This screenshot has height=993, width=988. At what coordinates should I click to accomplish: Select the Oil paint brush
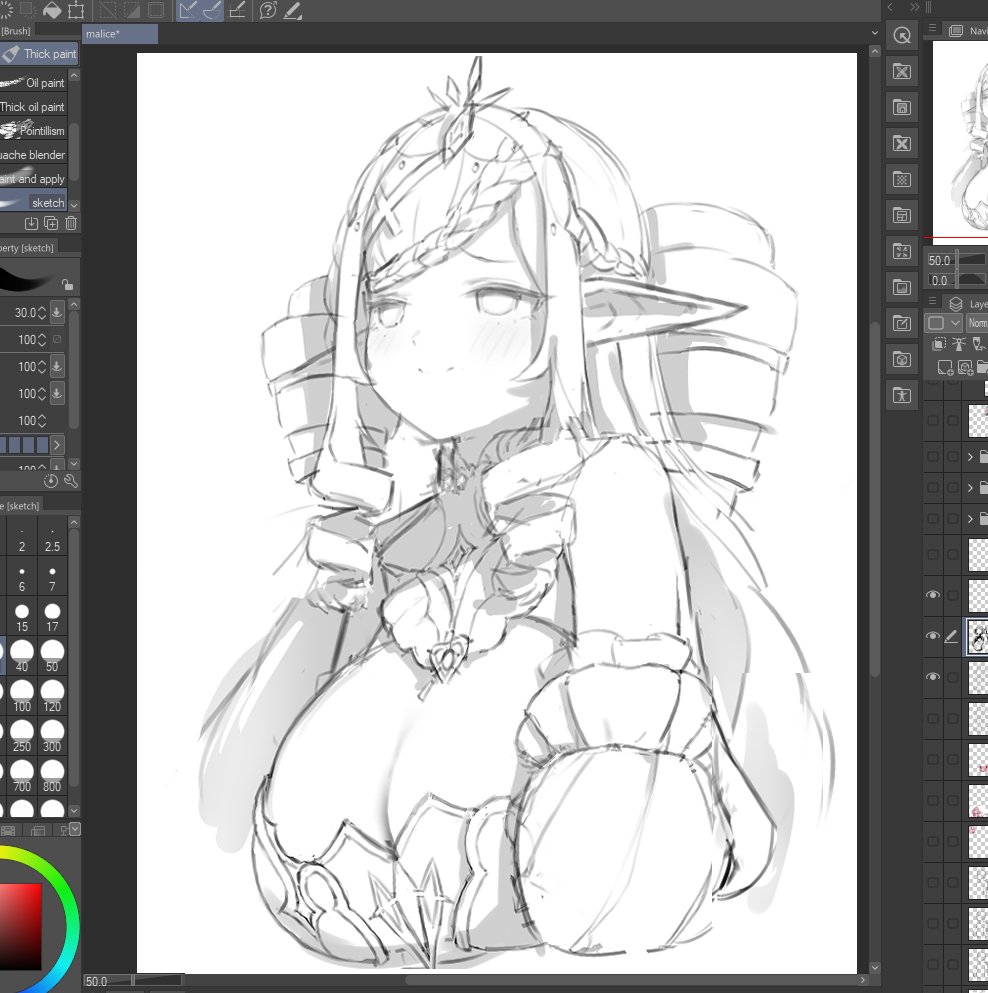pyautogui.click(x=34, y=82)
